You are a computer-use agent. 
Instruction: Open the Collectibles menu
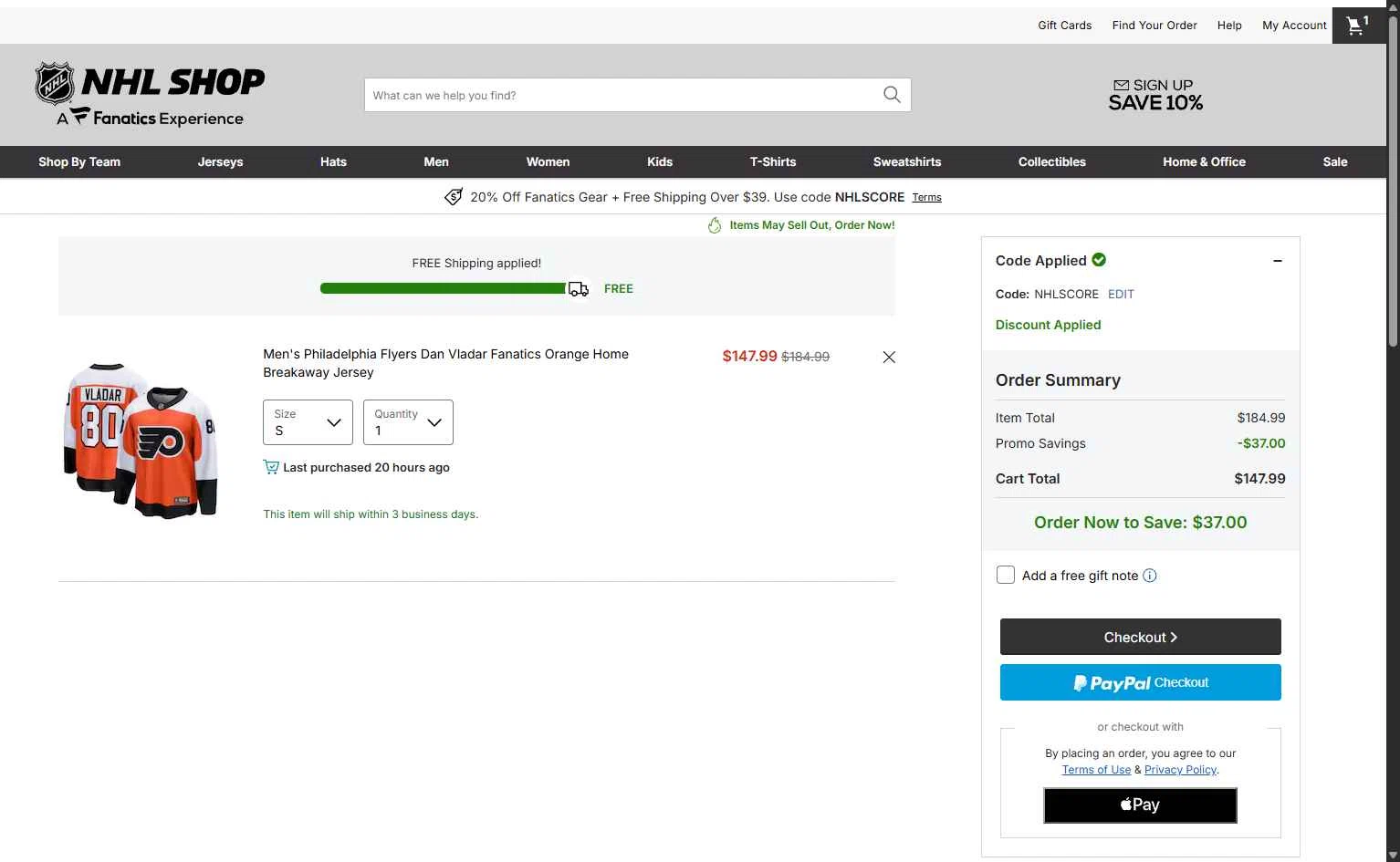point(1052,161)
